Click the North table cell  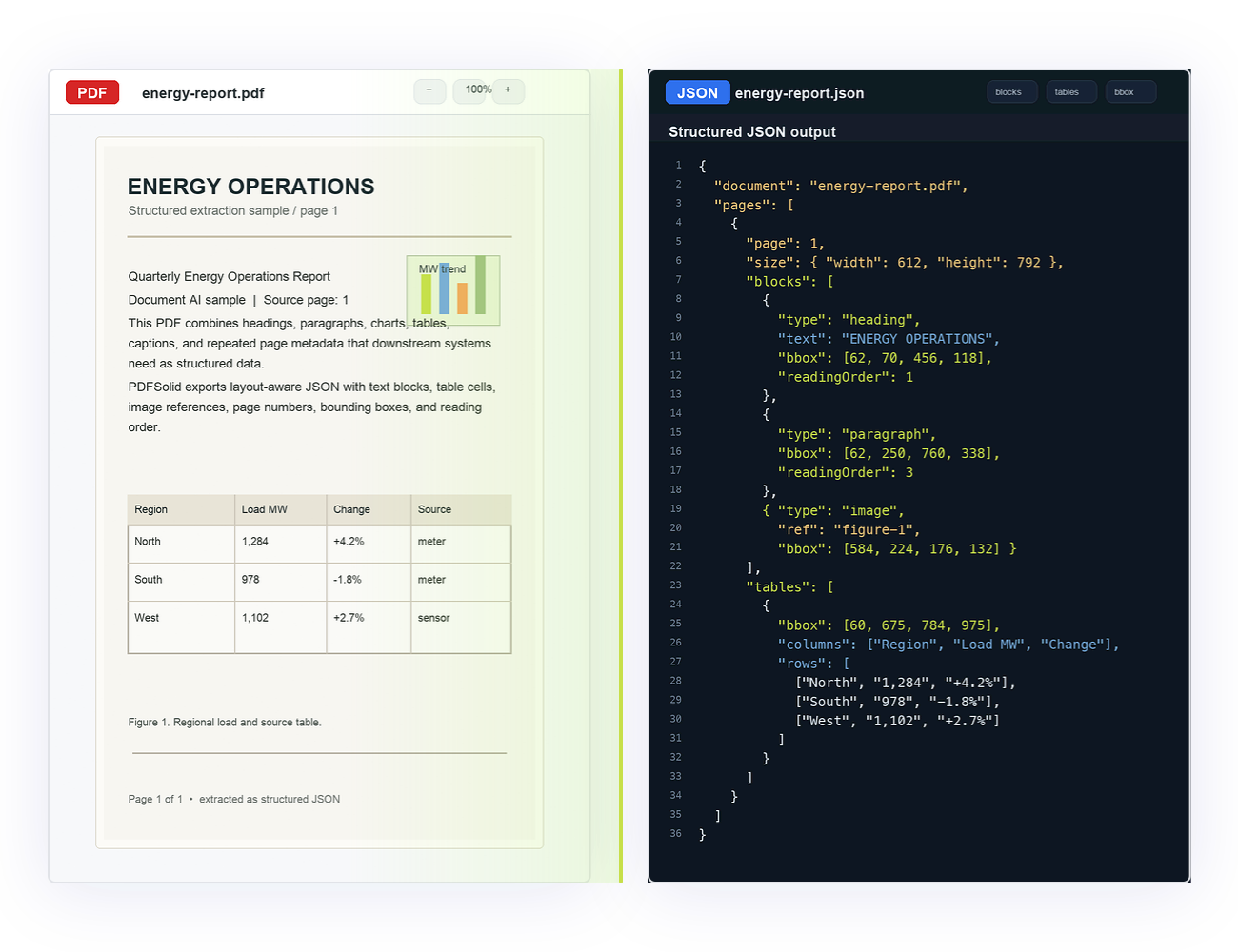click(181, 542)
